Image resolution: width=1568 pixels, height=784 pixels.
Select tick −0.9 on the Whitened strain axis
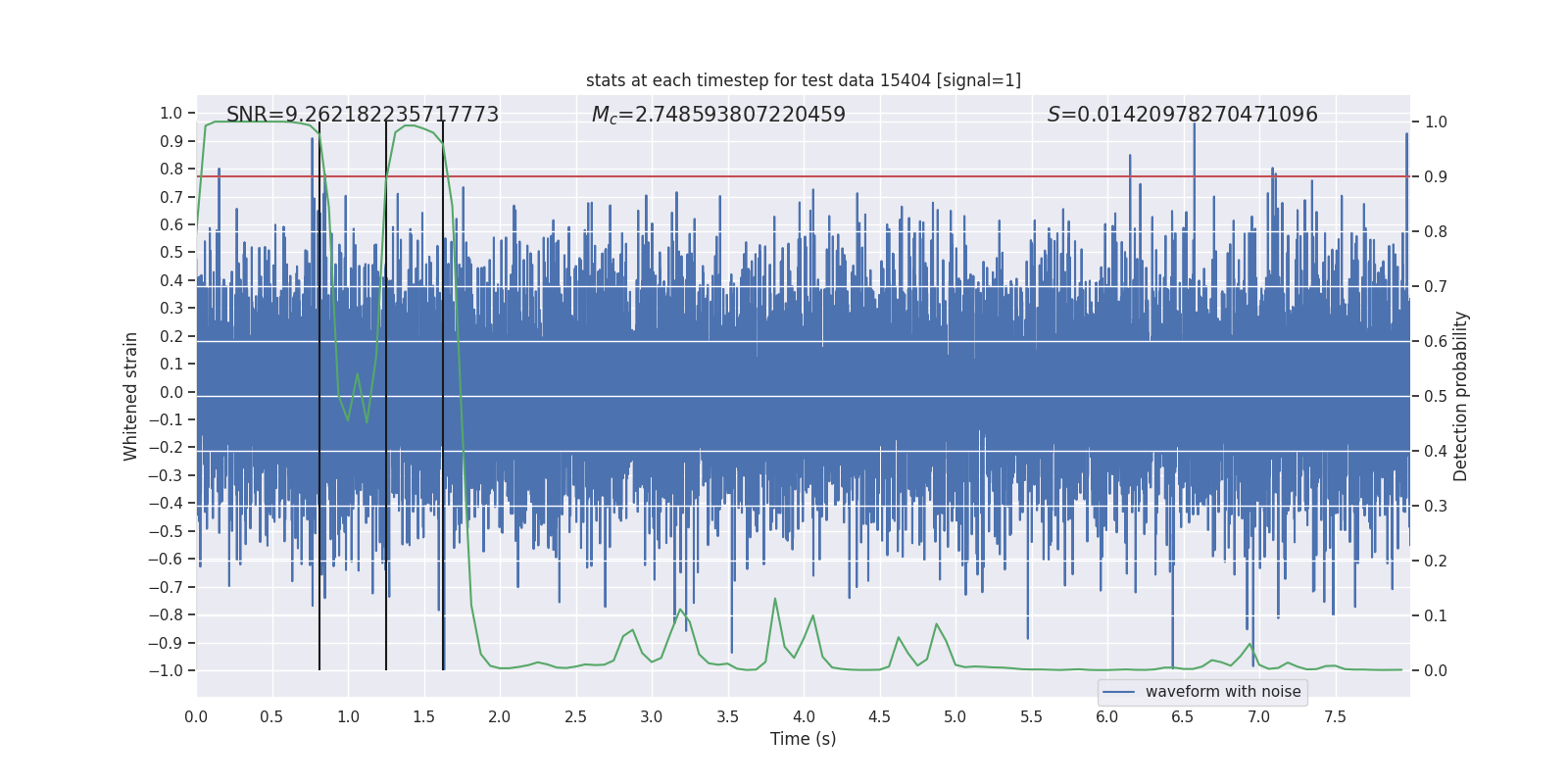pyautogui.click(x=166, y=644)
